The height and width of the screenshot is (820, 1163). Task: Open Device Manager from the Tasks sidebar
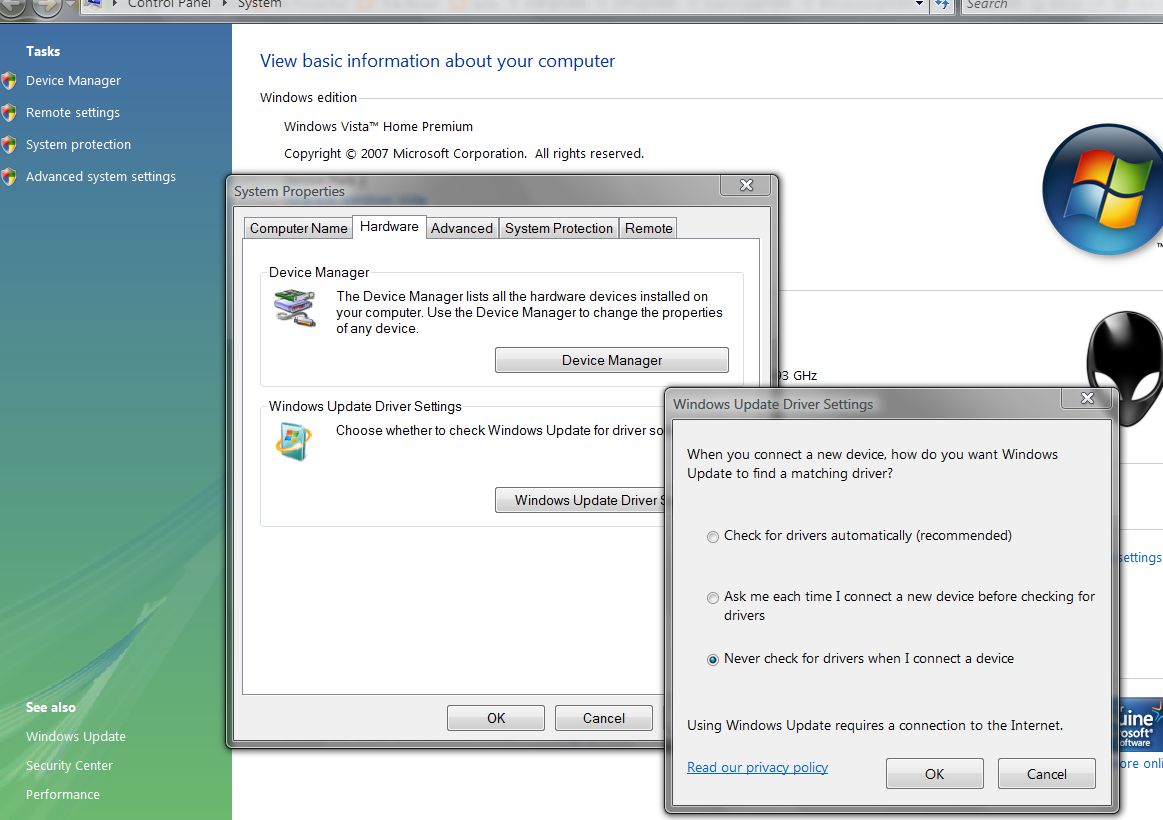tap(73, 81)
